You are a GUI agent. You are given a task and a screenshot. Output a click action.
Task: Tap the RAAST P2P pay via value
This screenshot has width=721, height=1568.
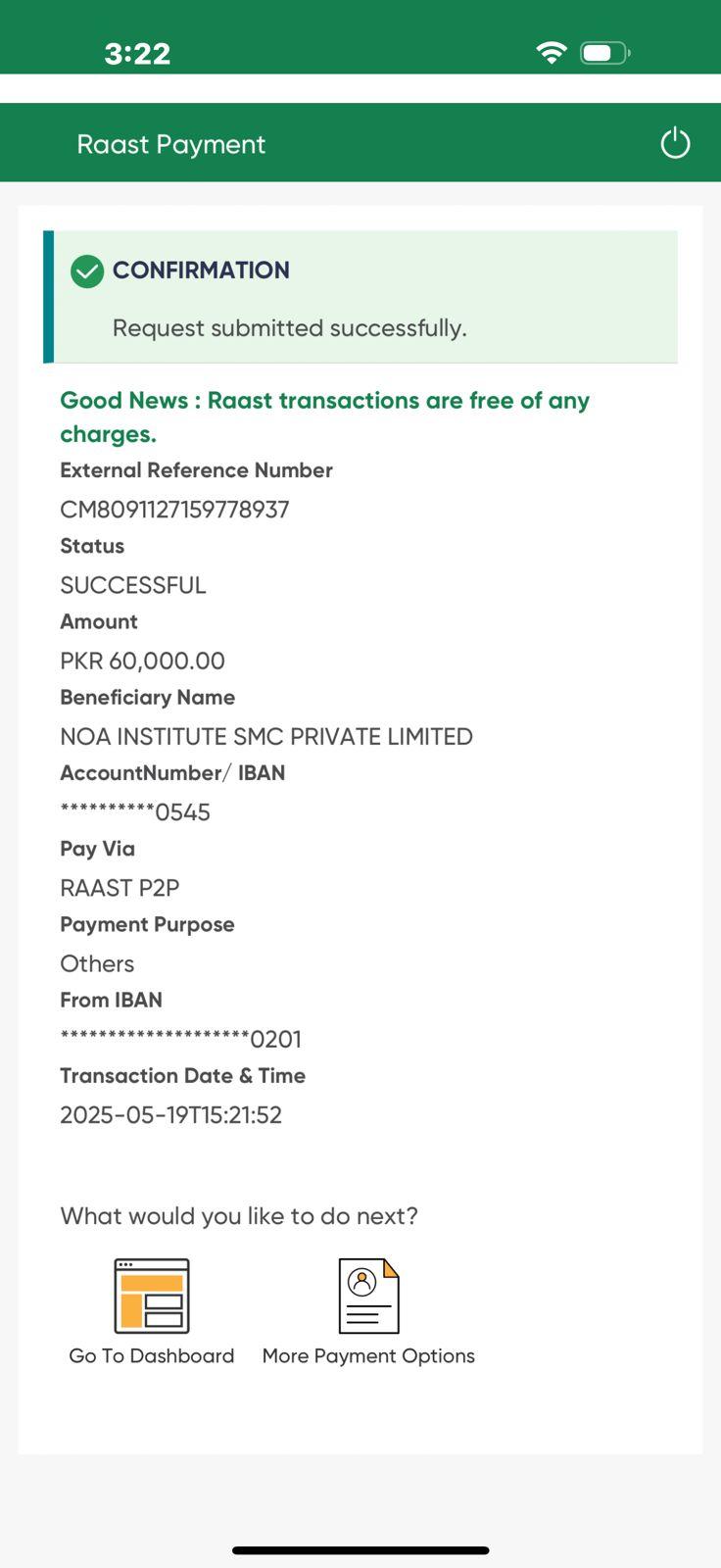coord(120,888)
